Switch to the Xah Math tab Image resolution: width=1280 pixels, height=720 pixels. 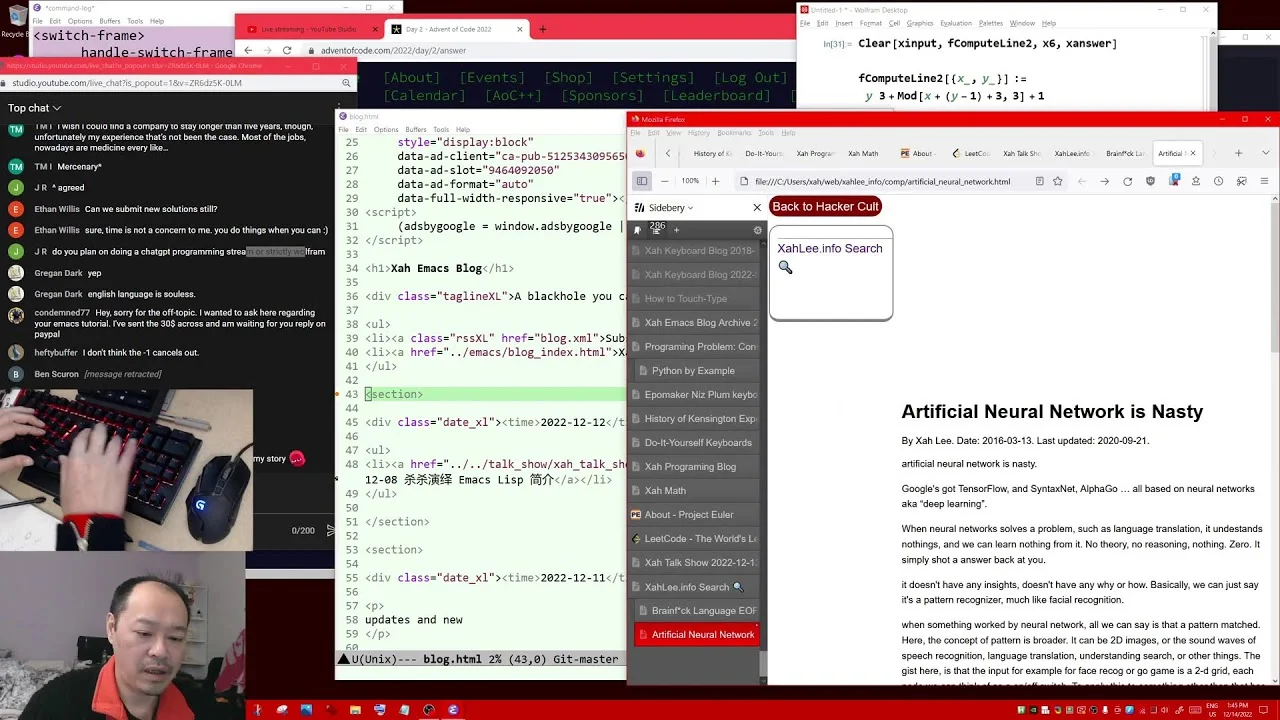pyautogui.click(x=863, y=153)
